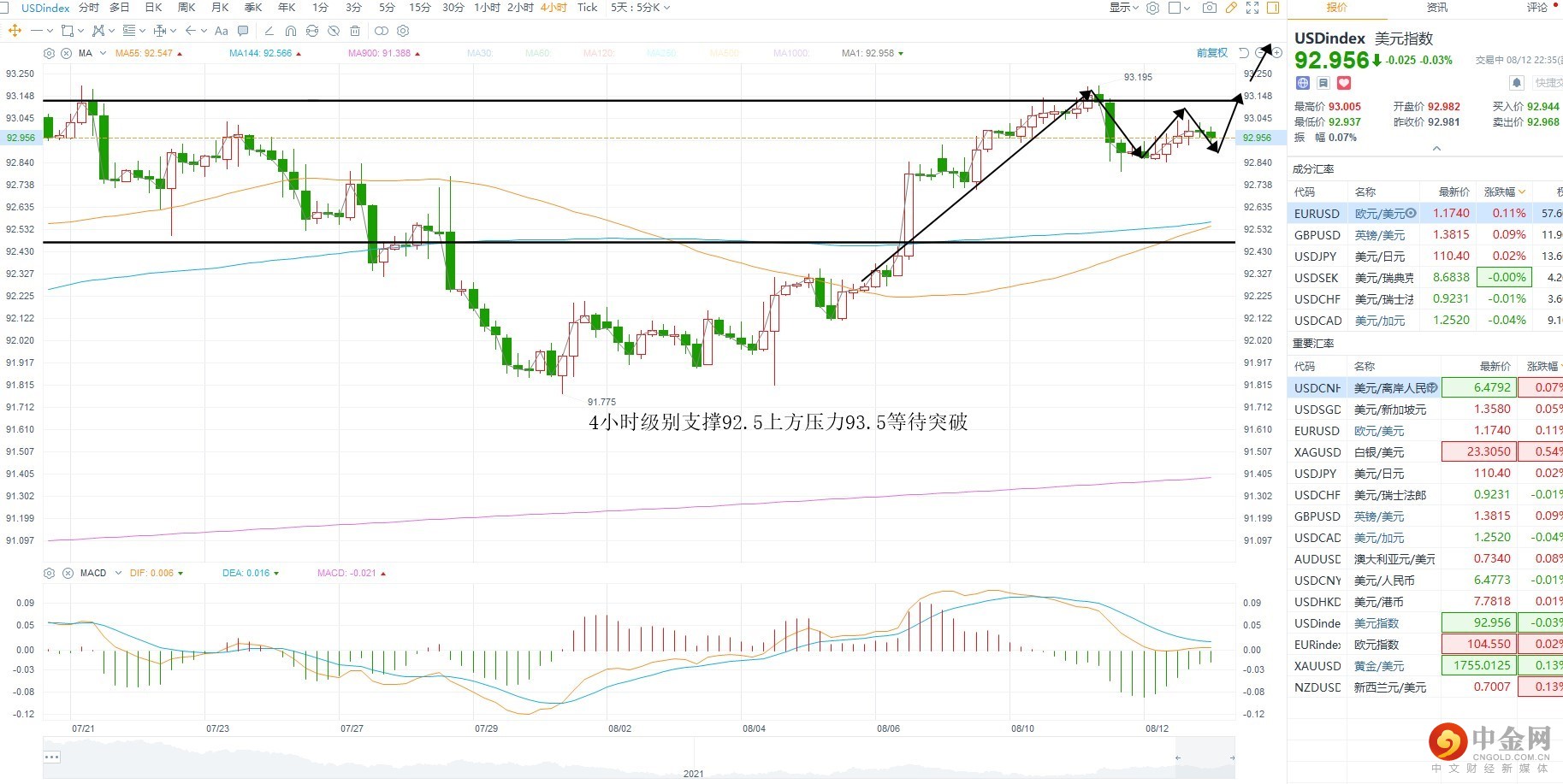Open the 显示 display dropdown

pyautogui.click(x=1123, y=8)
